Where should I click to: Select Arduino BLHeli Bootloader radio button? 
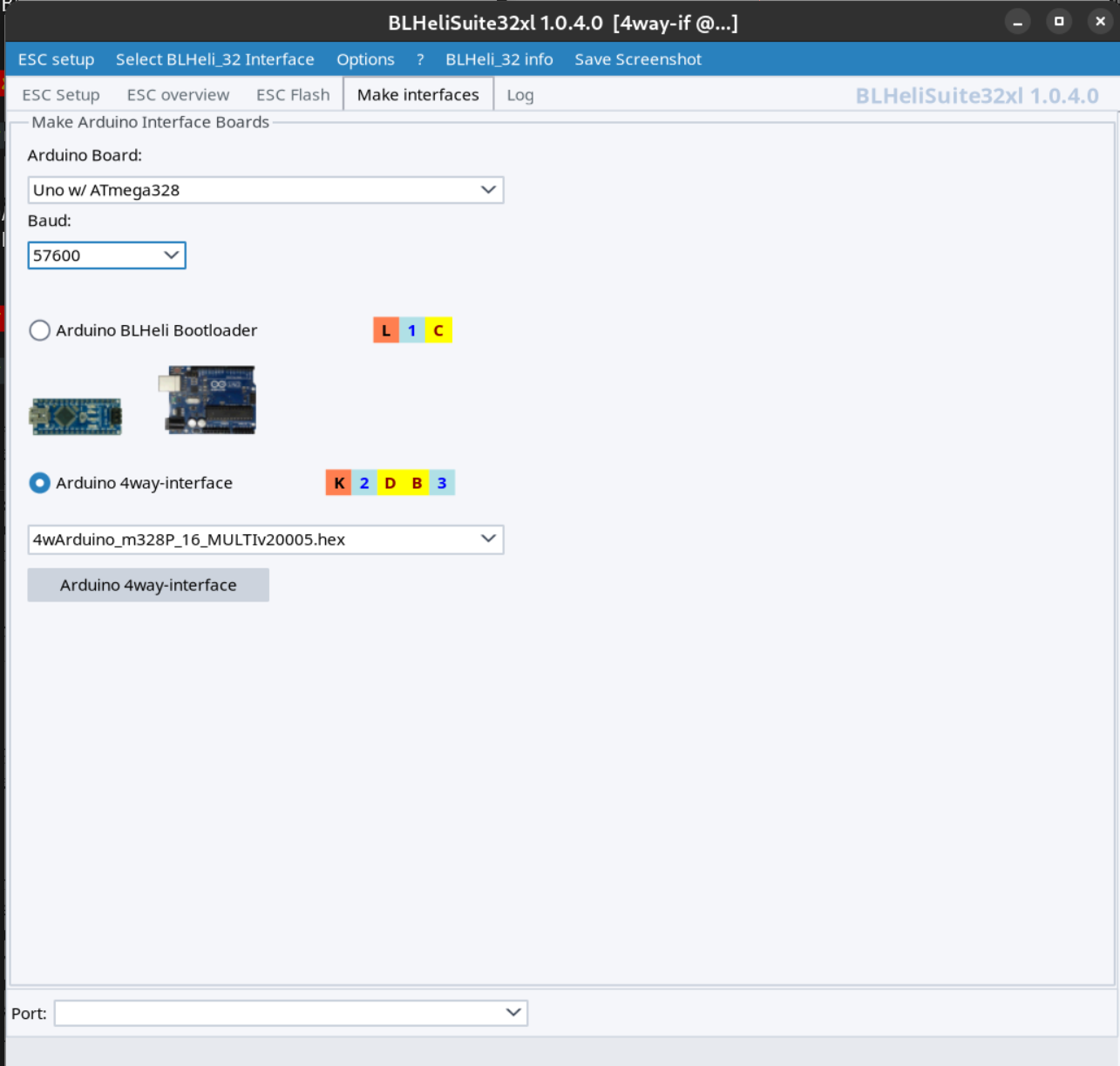tap(39, 330)
